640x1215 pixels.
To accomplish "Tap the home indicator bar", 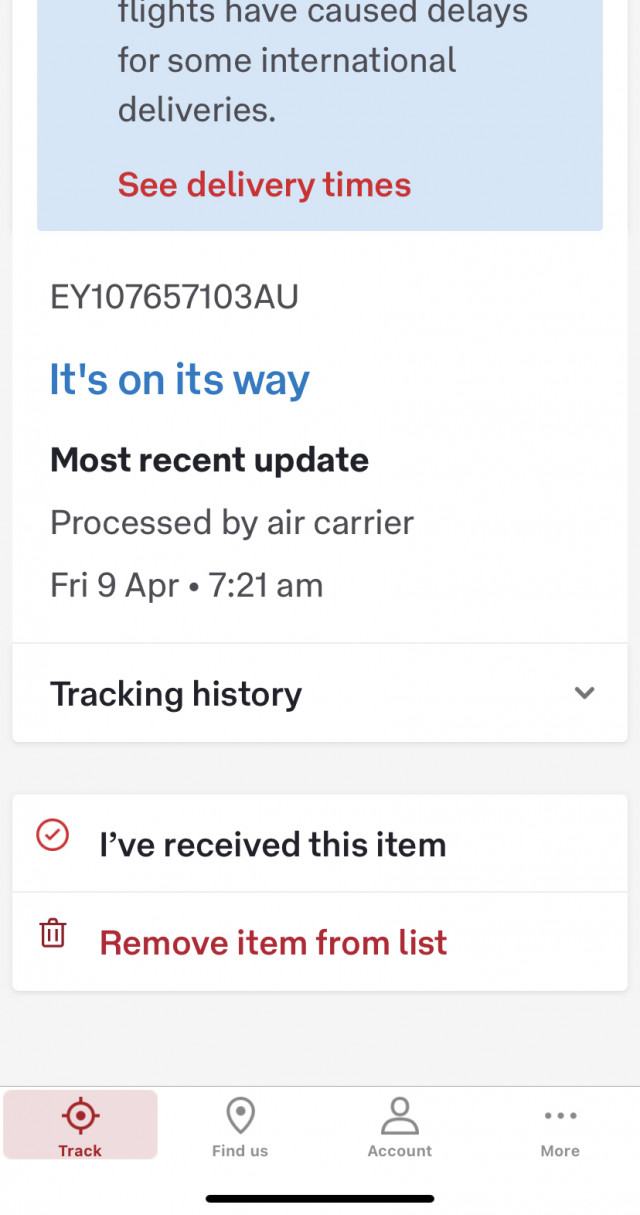I will [x=320, y=1198].
